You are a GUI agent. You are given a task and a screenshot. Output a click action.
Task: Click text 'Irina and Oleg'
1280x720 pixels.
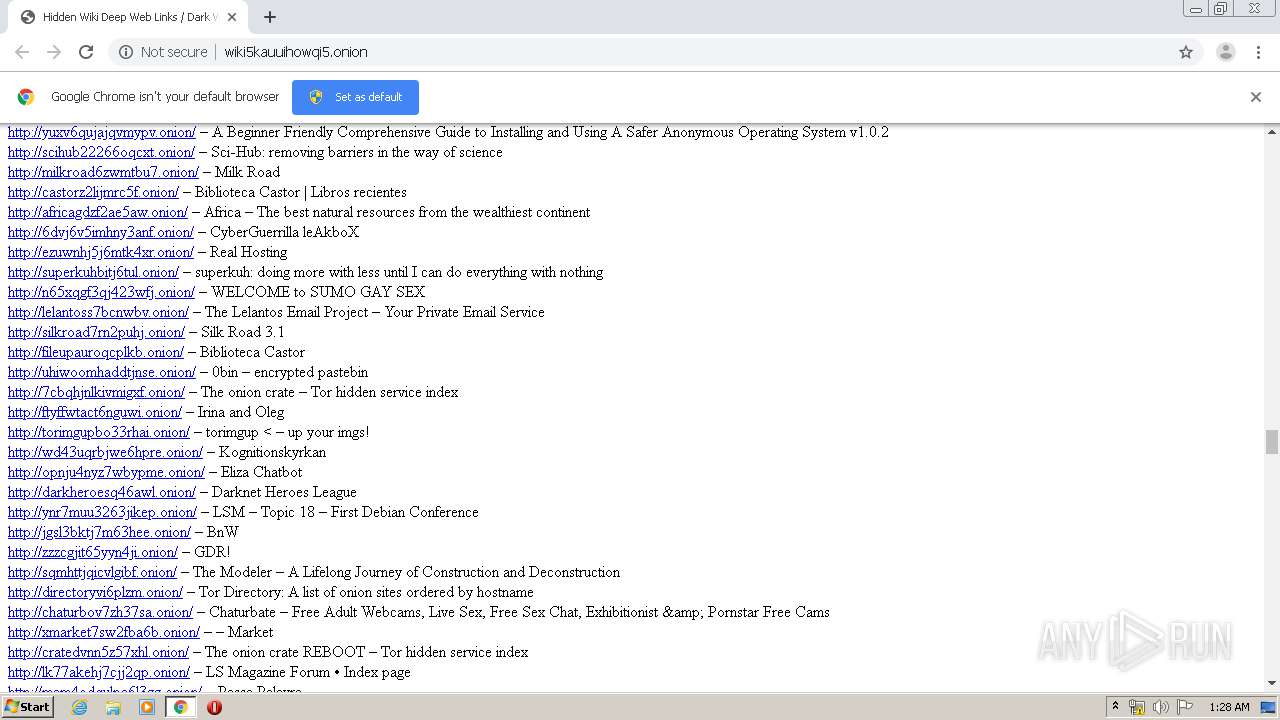pyautogui.click(x=241, y=412)
